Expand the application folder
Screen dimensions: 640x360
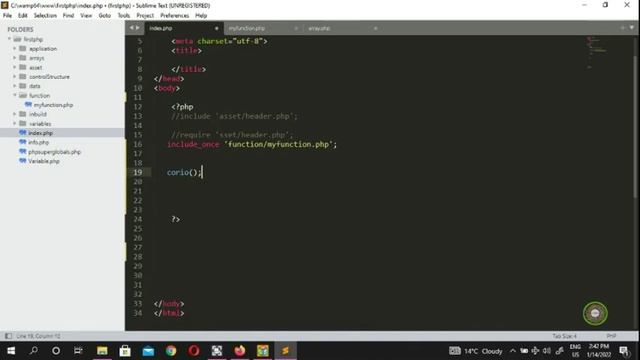click(x=15, y=49)
